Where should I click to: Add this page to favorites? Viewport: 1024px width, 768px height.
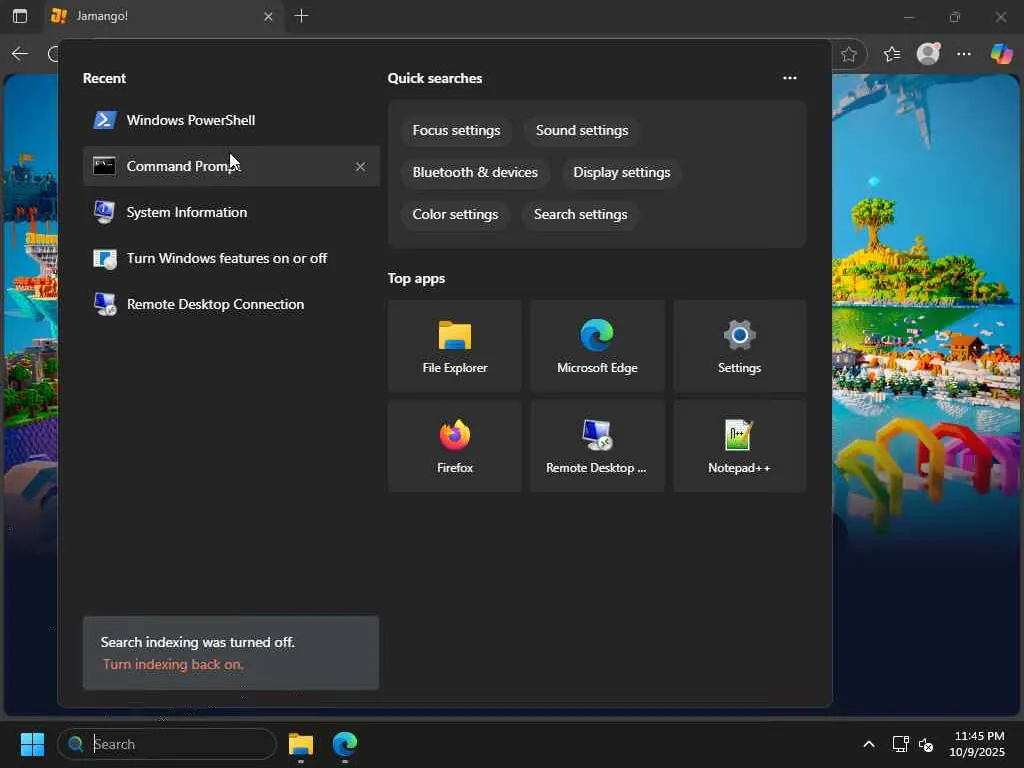pos(849,54)
